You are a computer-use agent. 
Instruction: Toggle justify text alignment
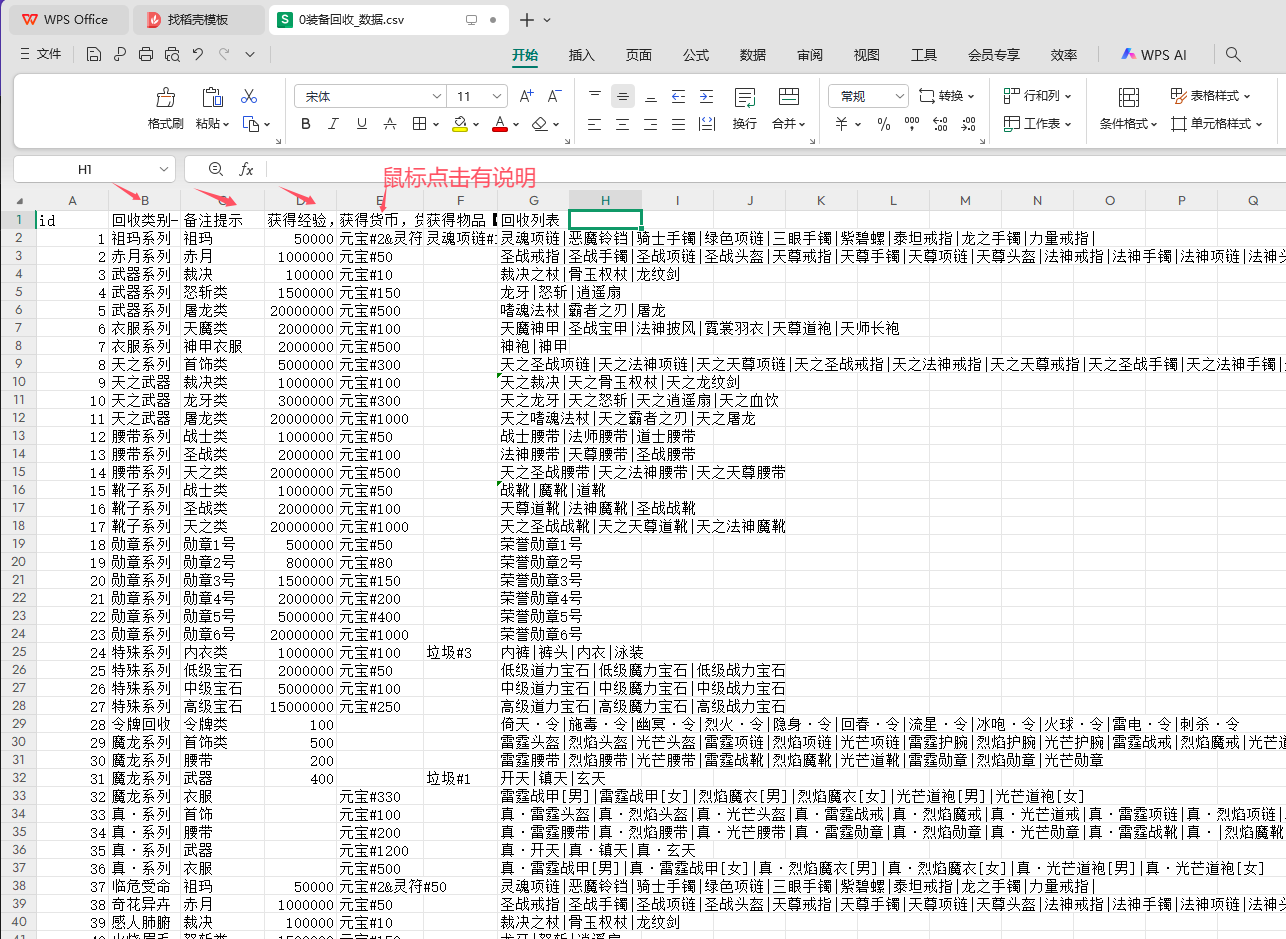tap(678, 124)
